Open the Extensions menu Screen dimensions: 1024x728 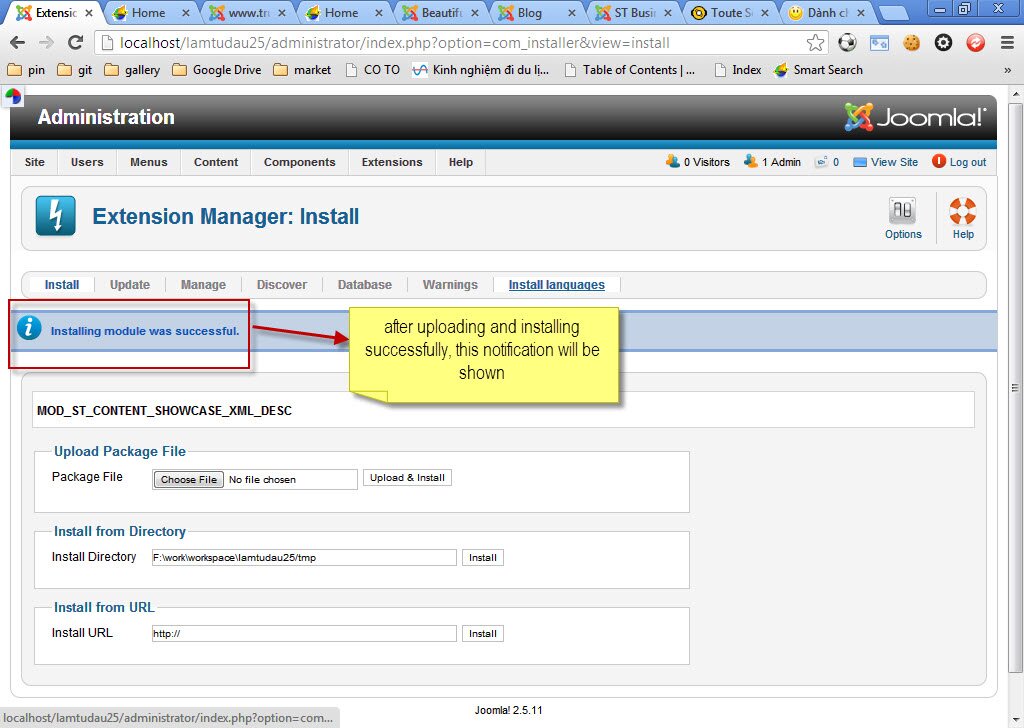pos(392,162)
